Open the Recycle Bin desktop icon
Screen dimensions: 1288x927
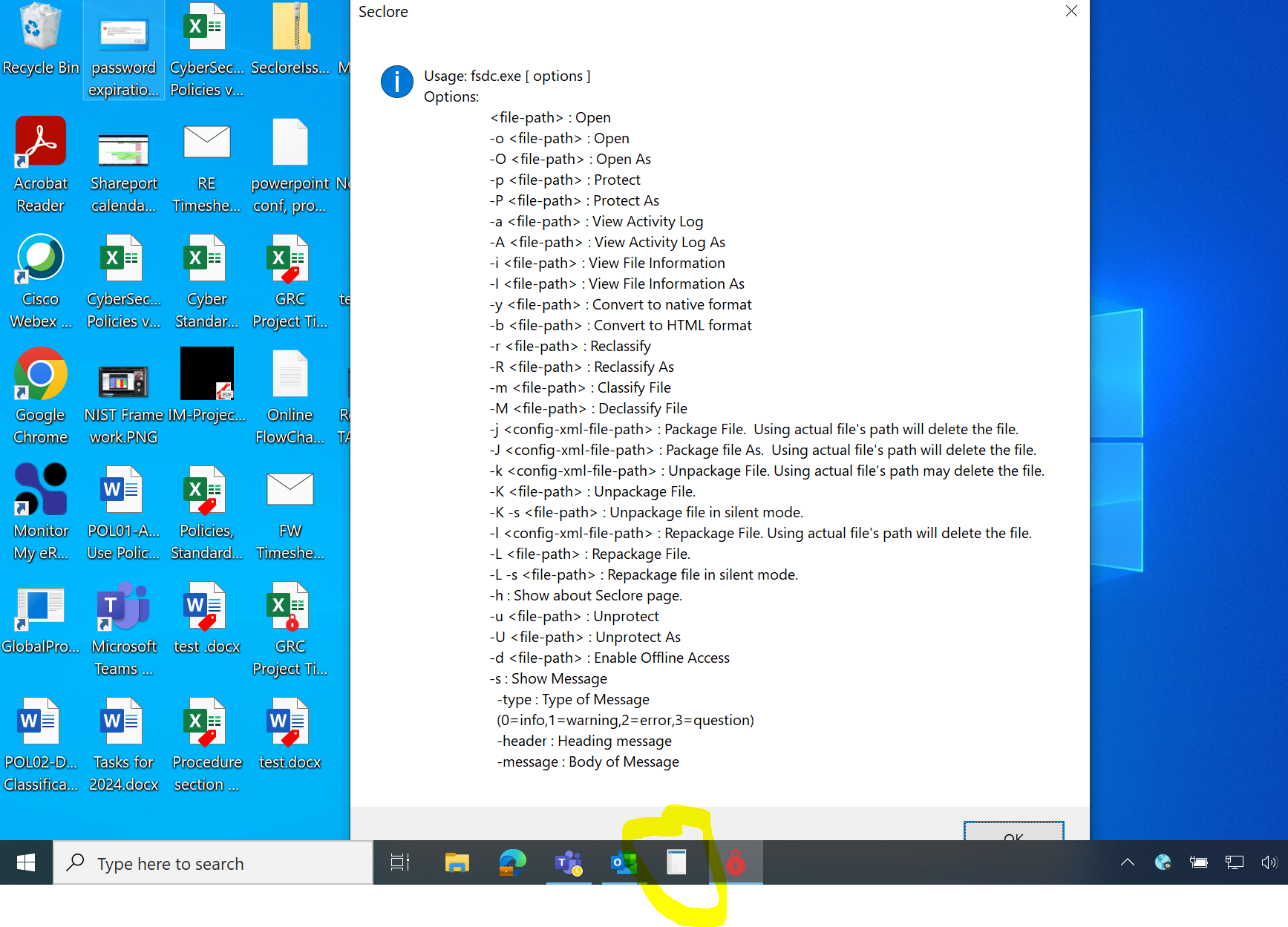click(x=41, y=39)
